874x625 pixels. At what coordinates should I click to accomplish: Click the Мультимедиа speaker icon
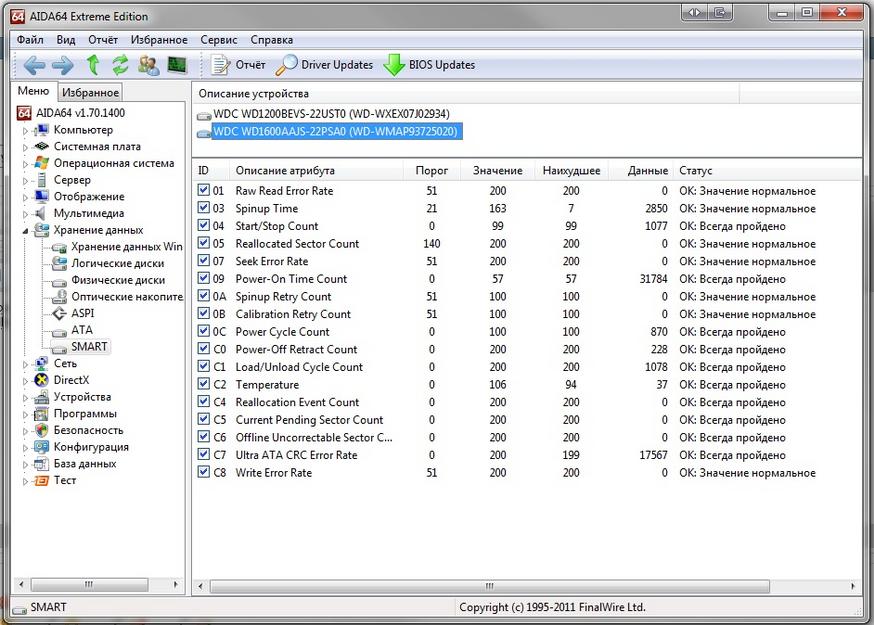point(40,213)
